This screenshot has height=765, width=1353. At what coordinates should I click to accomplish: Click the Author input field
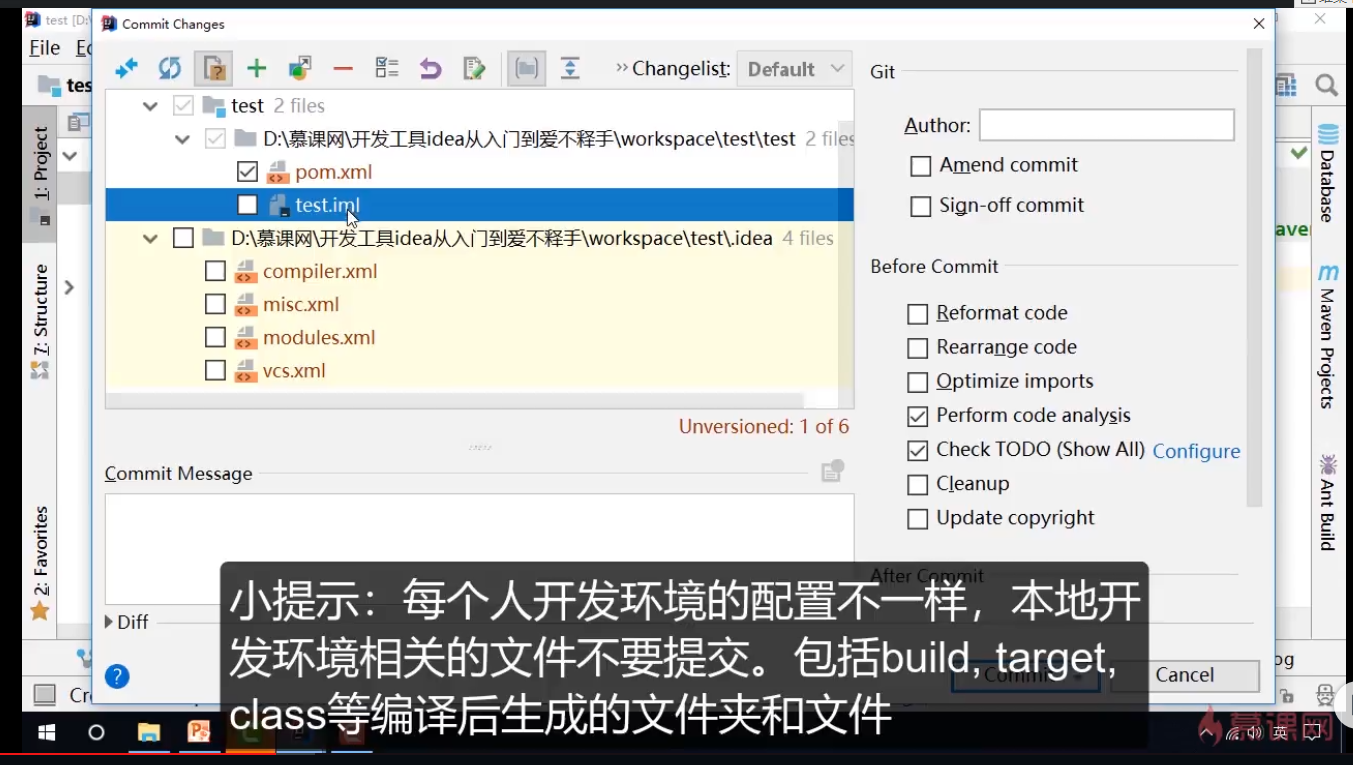click(x=1107, y=125)
